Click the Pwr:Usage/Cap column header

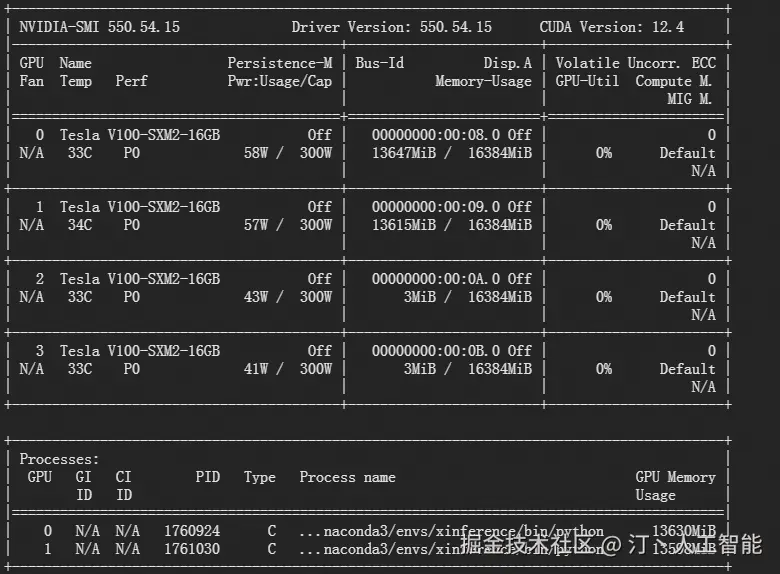[x=280, y=81]
